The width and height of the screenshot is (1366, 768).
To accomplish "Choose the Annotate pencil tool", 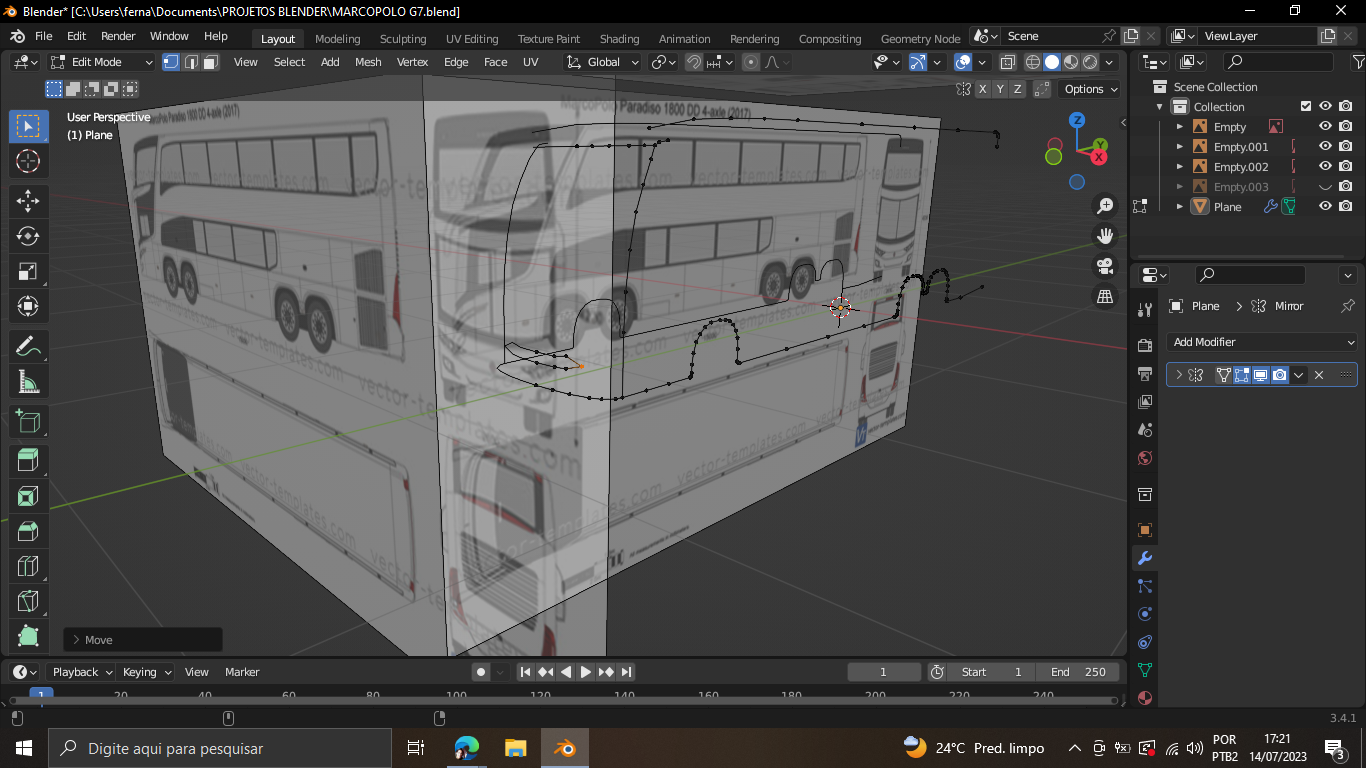I will tap(28, 346).
